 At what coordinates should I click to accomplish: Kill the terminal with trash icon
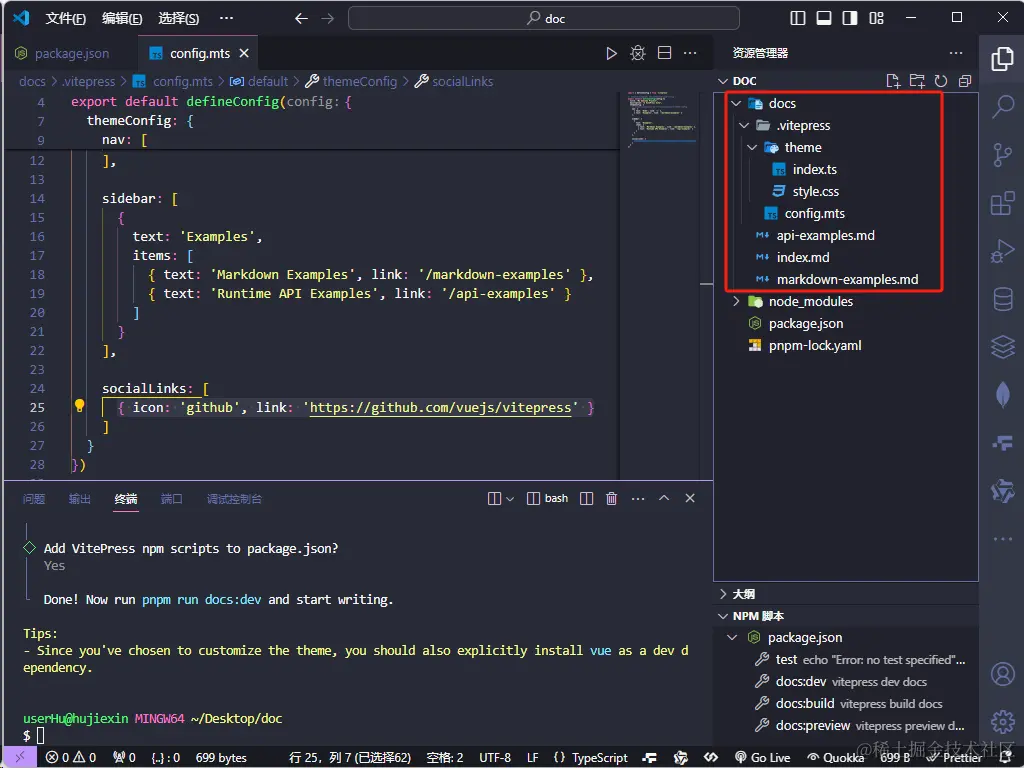point(611,498)
